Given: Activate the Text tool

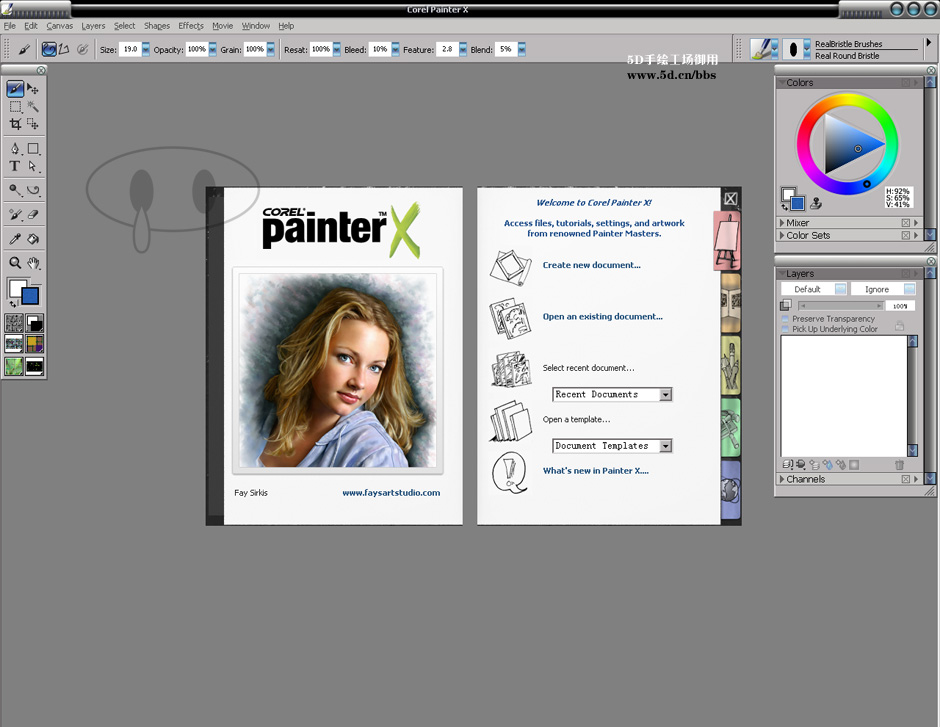Looking at the screenshot, I should [x=15, y=166].
